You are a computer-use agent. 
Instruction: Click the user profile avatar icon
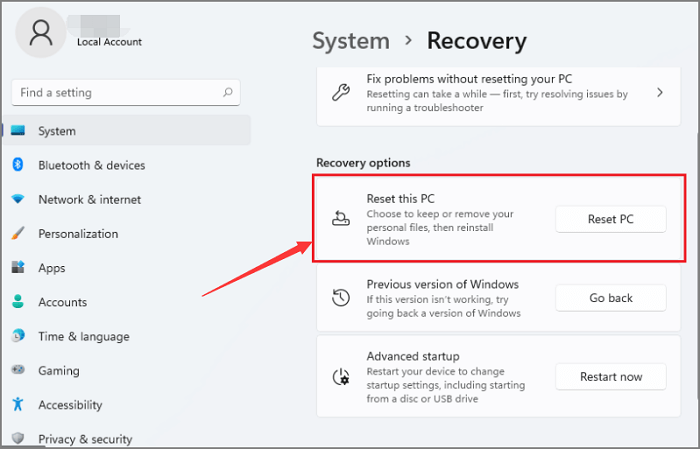tap(41, 32)
